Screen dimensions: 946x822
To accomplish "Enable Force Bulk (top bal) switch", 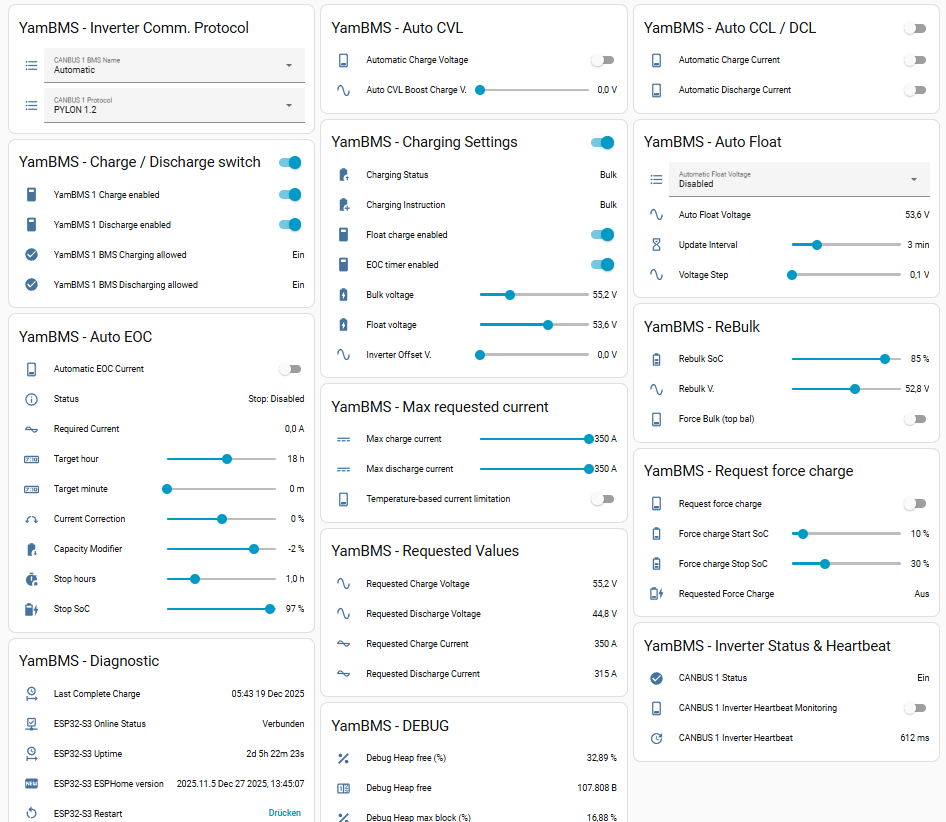I will [x=914, y=419].
